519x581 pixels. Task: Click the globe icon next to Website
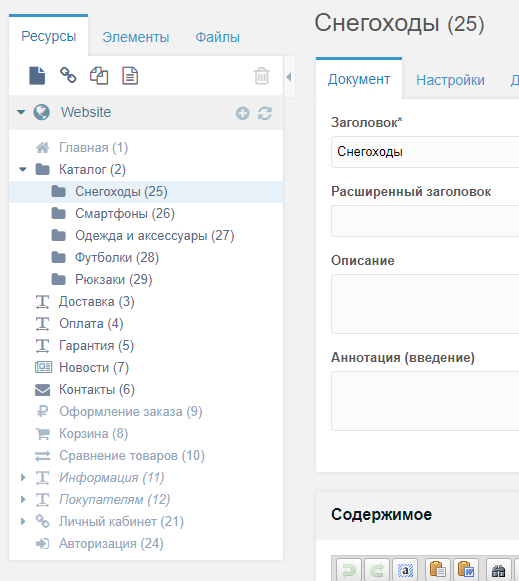tap(41, 112)
